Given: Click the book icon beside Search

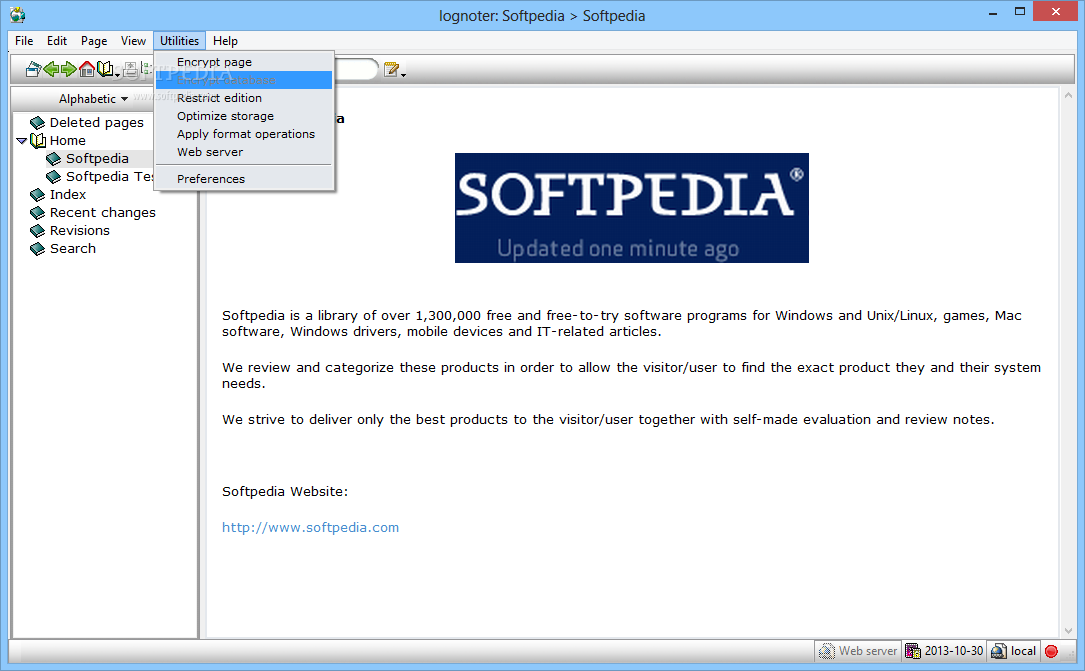Looking at the screenshot, I should pyautogui.click(x=37, y=249).
